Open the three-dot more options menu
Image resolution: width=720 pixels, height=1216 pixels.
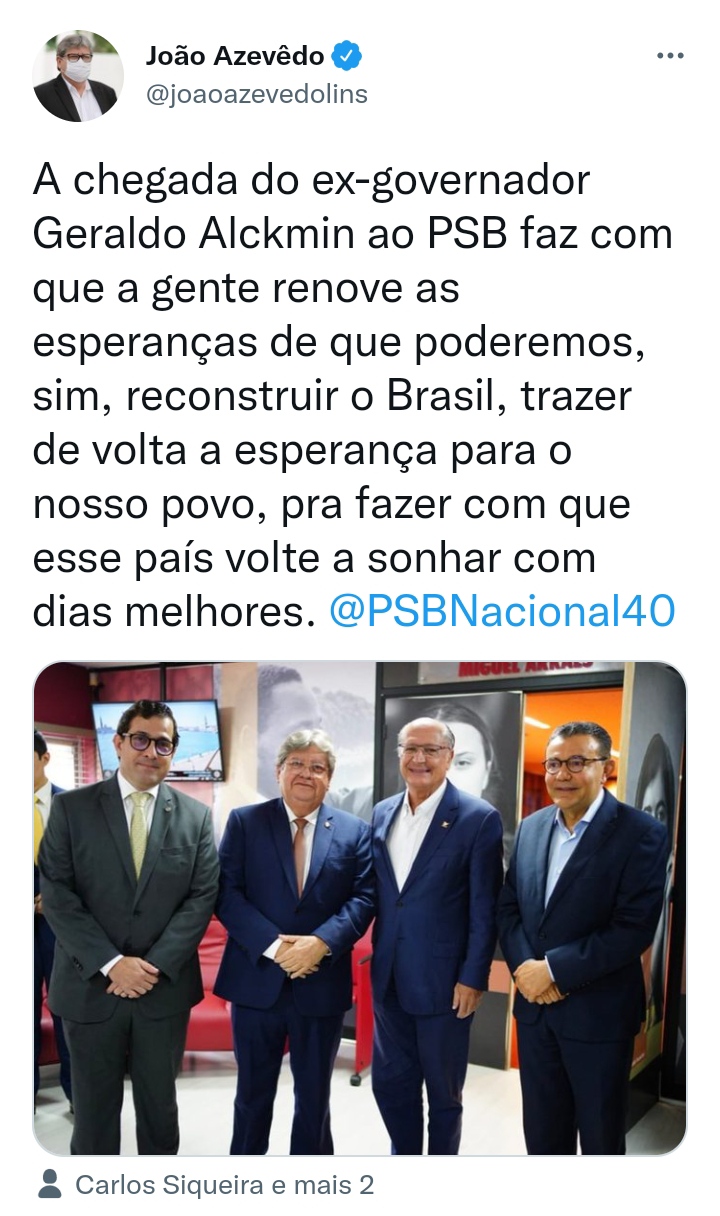coord(669,56)
